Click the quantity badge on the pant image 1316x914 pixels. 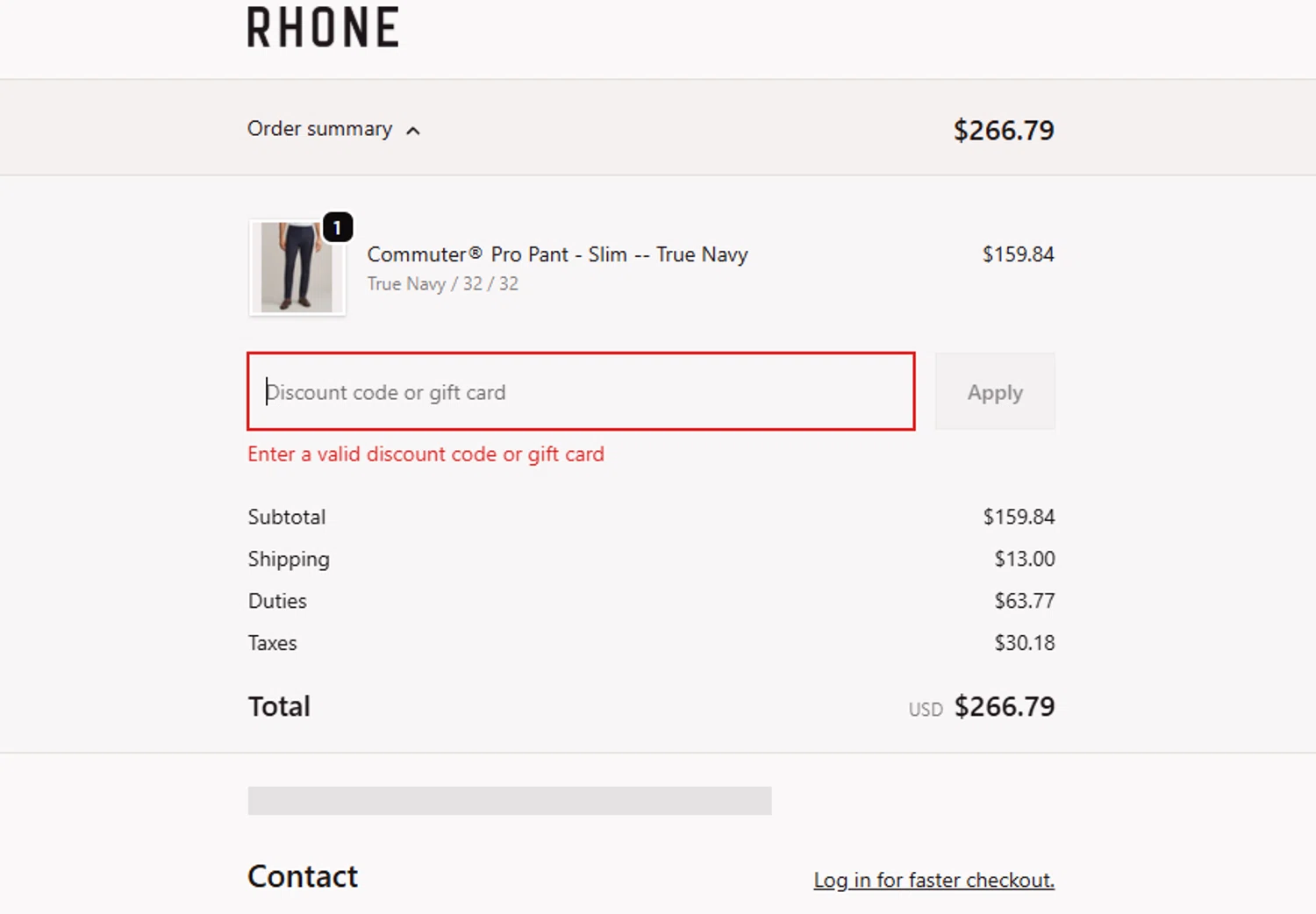338,227
